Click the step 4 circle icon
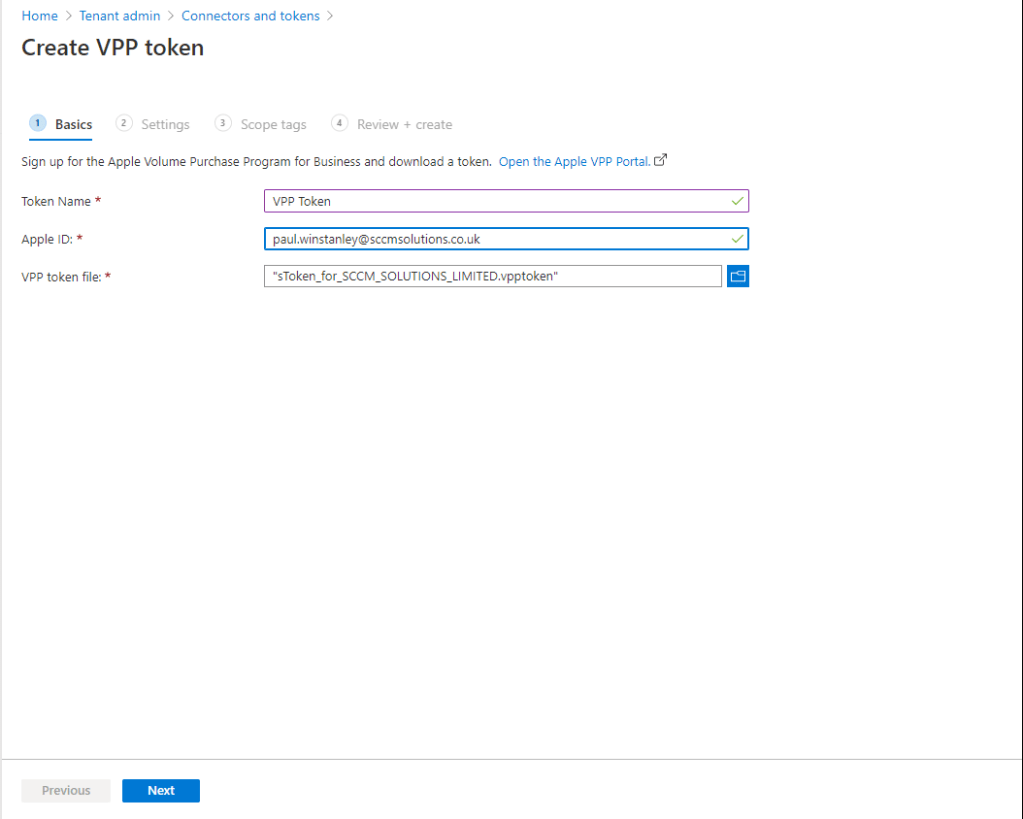The height and width of the screenshot is (819, 1023). (340, 123)
